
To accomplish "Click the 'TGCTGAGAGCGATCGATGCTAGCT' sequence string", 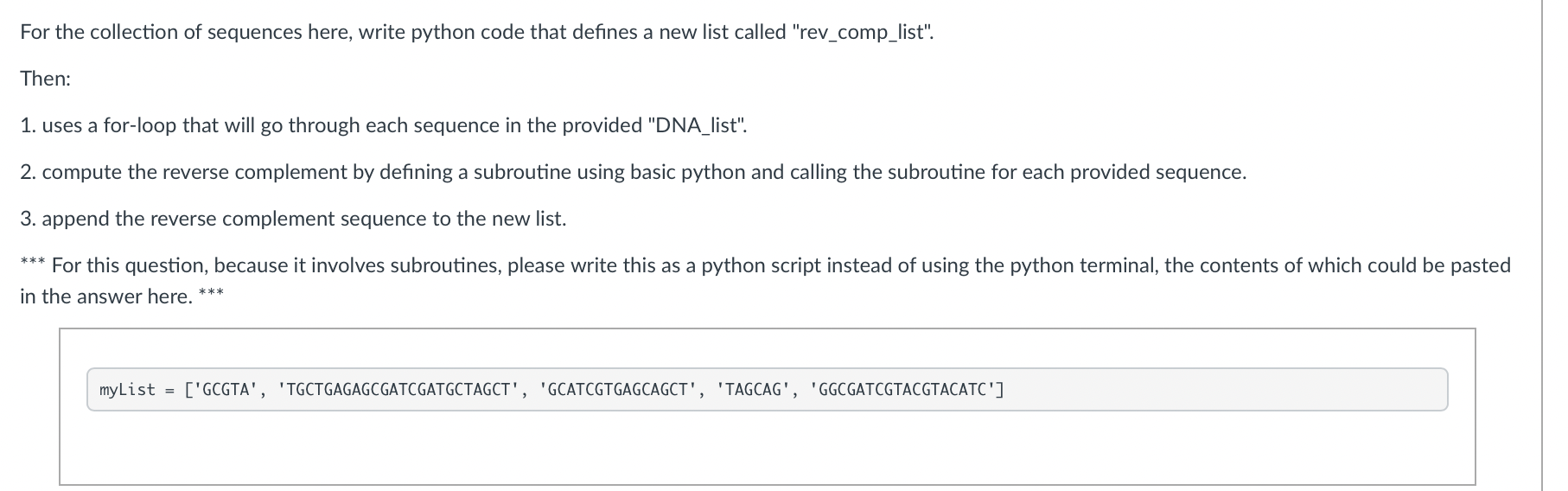I will click(398, 390).
